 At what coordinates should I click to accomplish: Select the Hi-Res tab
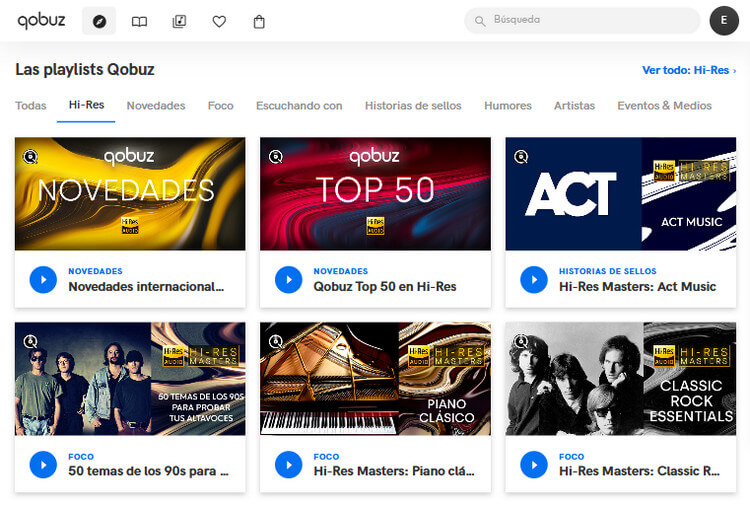86,105
